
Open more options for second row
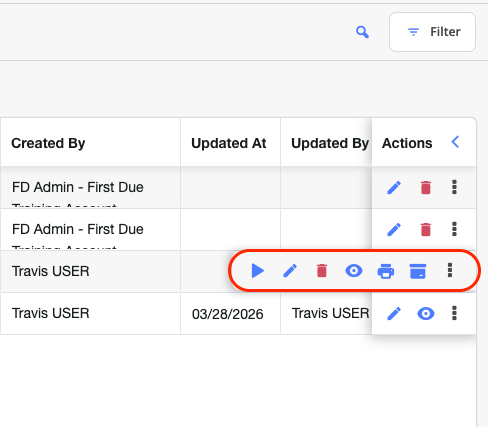[x=454, y=229]
